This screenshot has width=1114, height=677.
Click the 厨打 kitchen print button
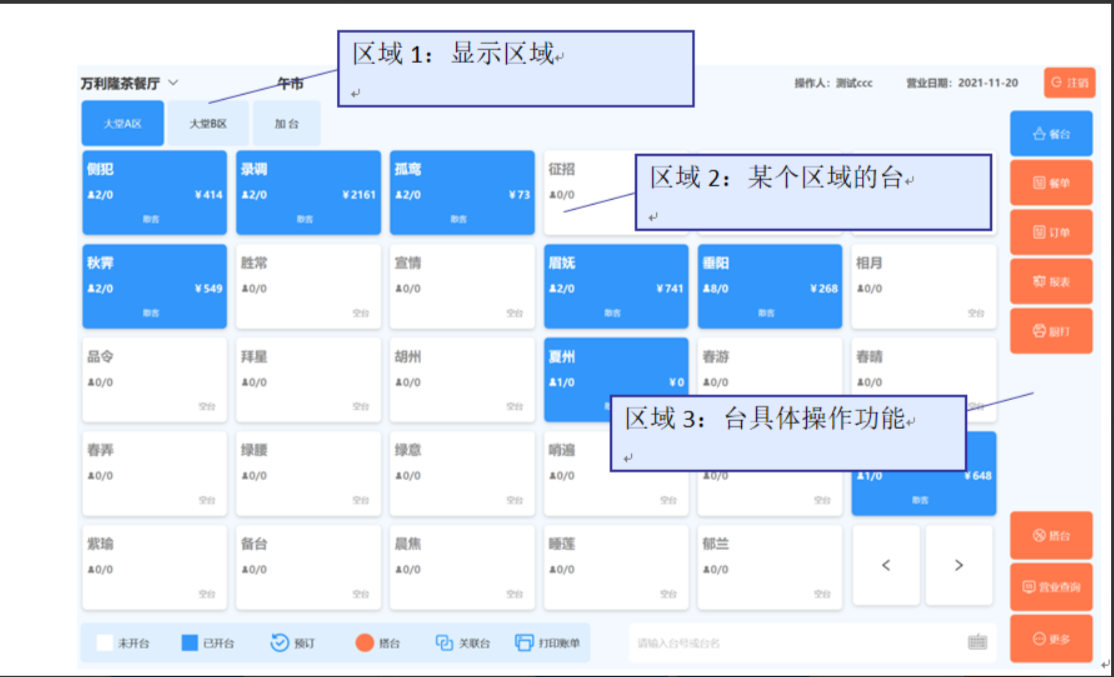(1051, 331)
